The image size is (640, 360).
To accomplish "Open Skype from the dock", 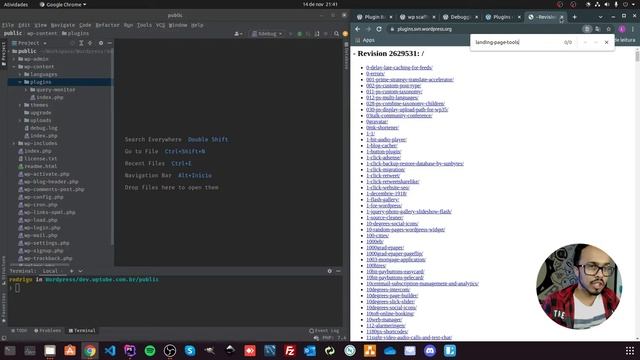I will click(x=190, y=351).
